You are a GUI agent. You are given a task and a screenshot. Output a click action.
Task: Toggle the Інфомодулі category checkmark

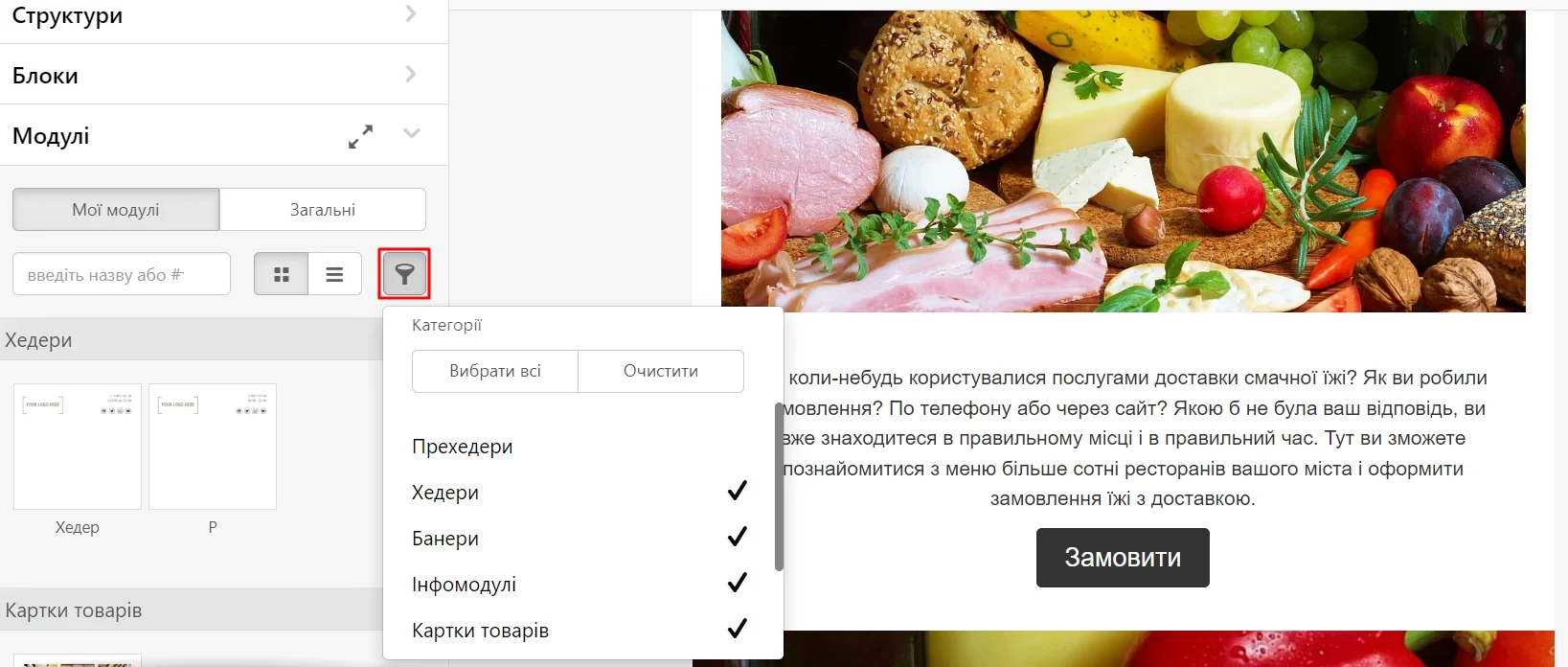tap(737, 584)
